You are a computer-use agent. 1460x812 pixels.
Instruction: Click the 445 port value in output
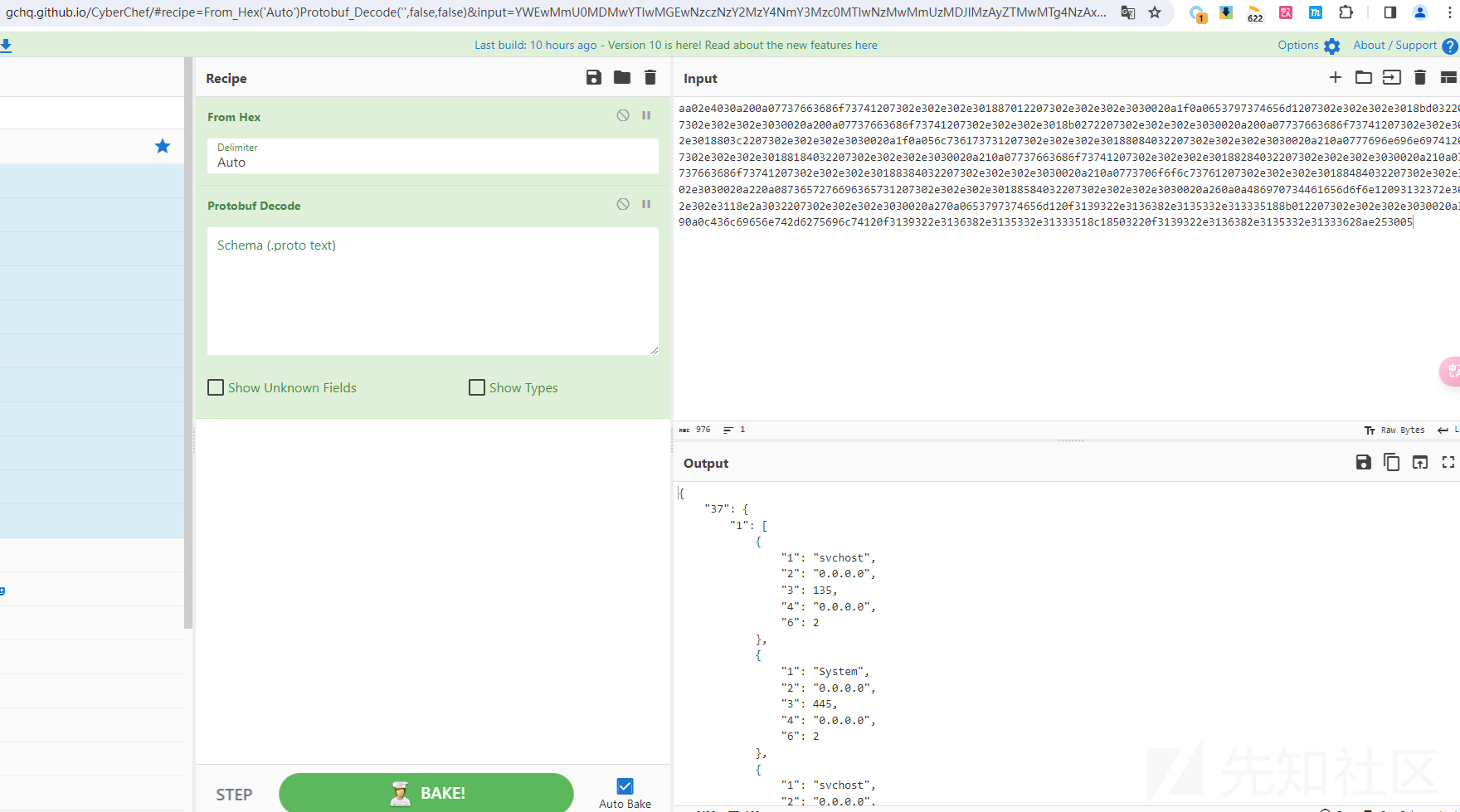[x=823, y=703]
